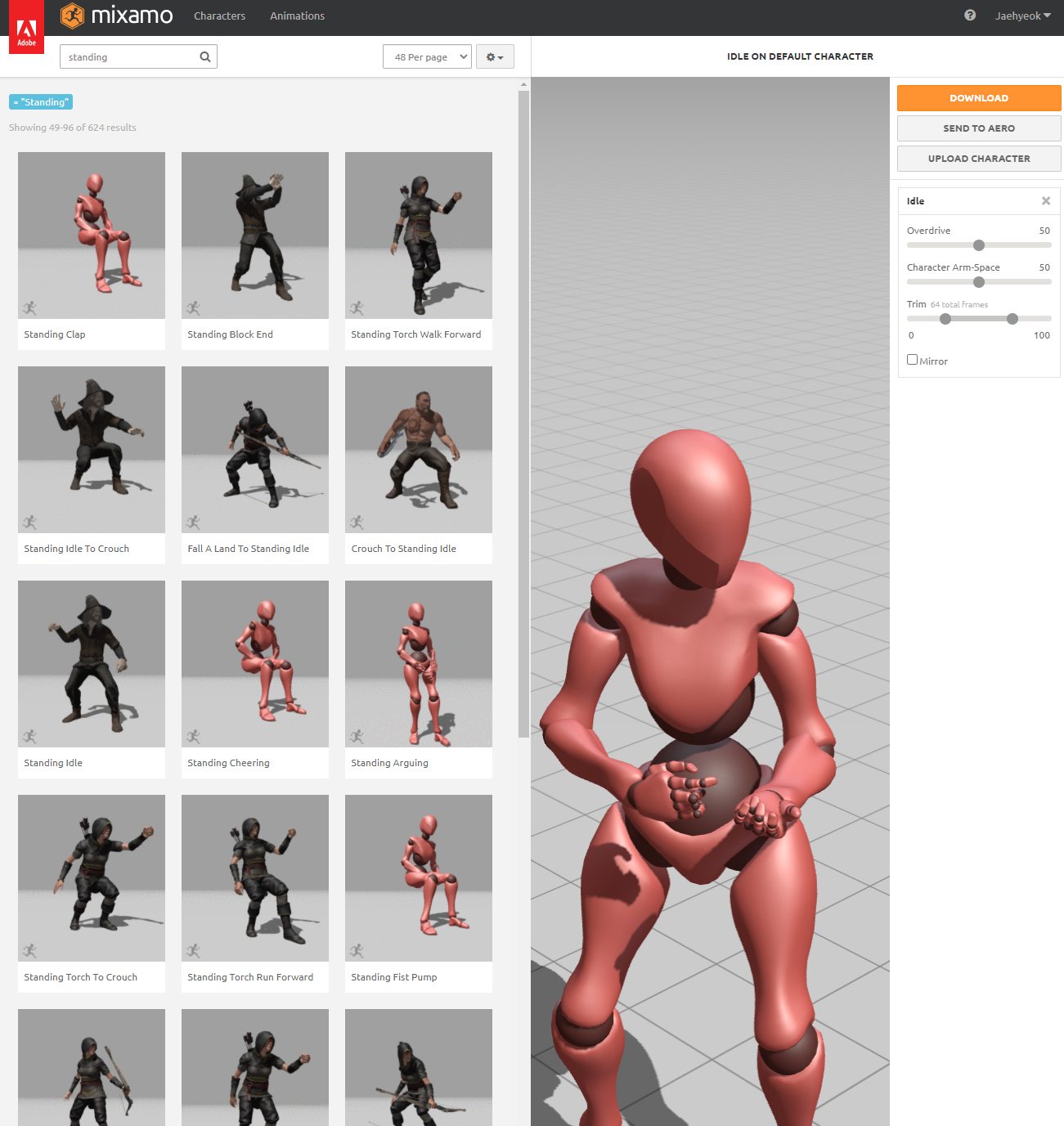Click the mixamo logo
Image resolution: width=1064 pixels, height=1126 pixels.
[x=117, y=16]
